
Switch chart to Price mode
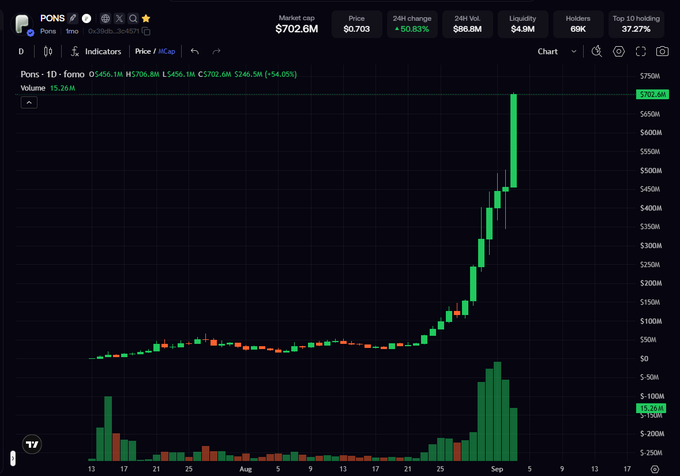click(143, 51)
